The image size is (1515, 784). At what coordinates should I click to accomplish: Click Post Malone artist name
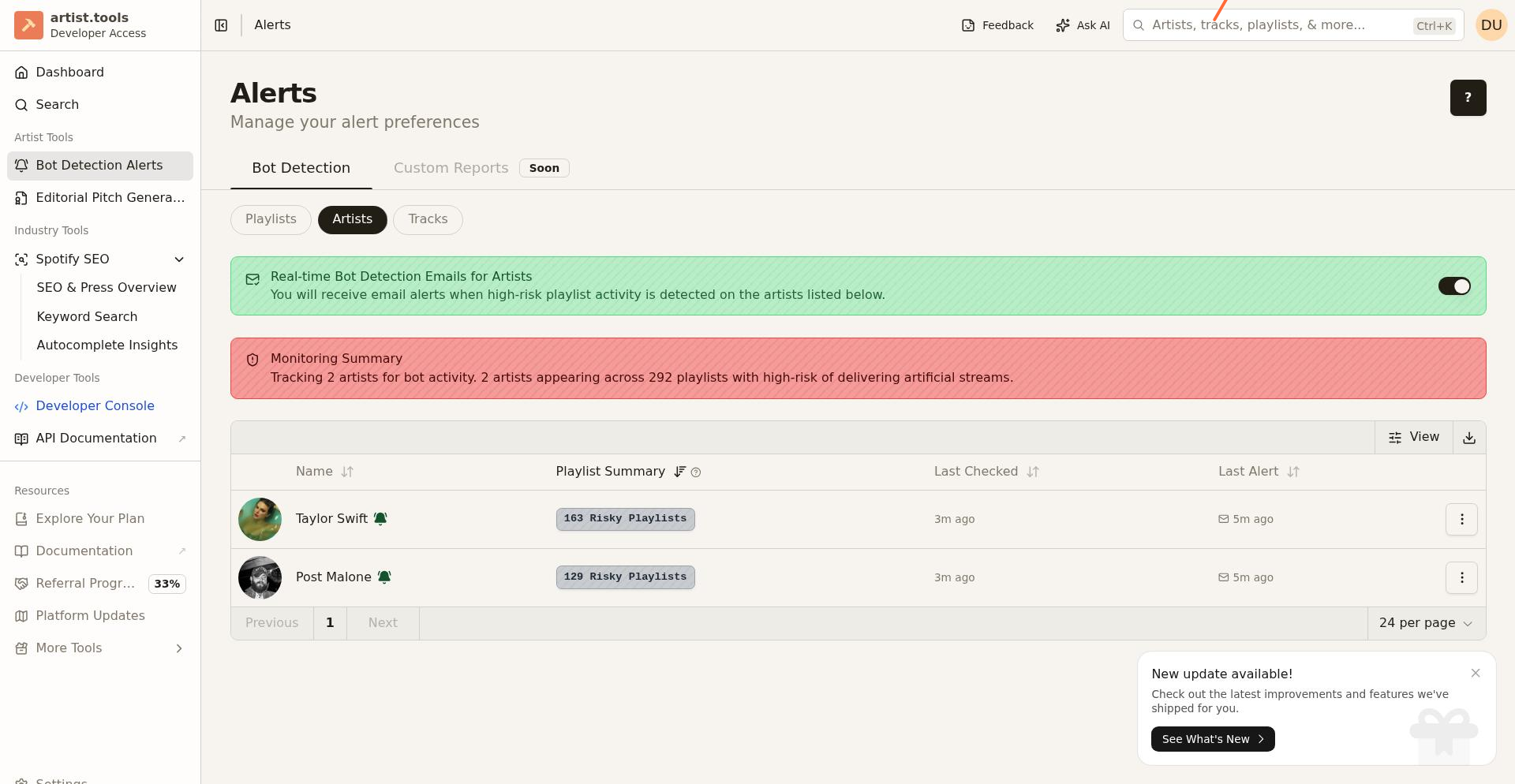(333, 577)
